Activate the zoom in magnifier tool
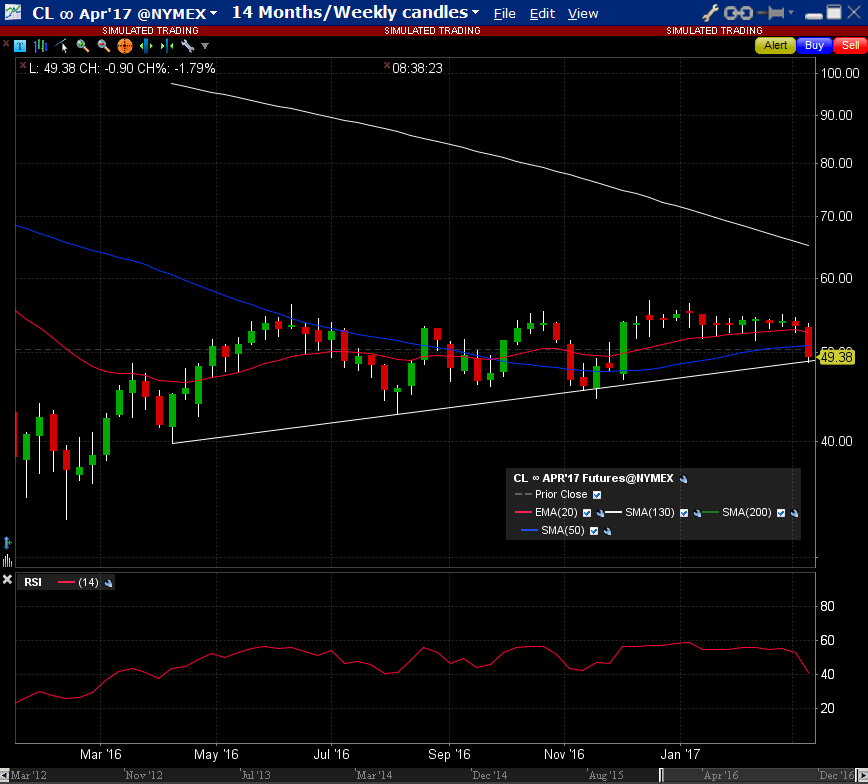The height and width of the screenshot is (784, 868). click(x=83, y=46)
